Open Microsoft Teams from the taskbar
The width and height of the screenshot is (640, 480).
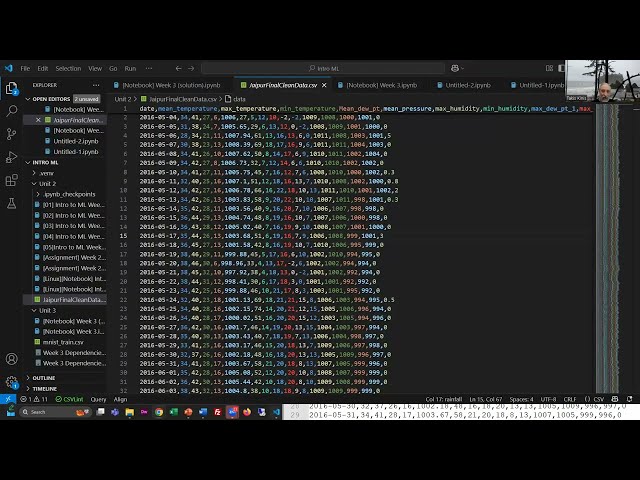(115, 412)
